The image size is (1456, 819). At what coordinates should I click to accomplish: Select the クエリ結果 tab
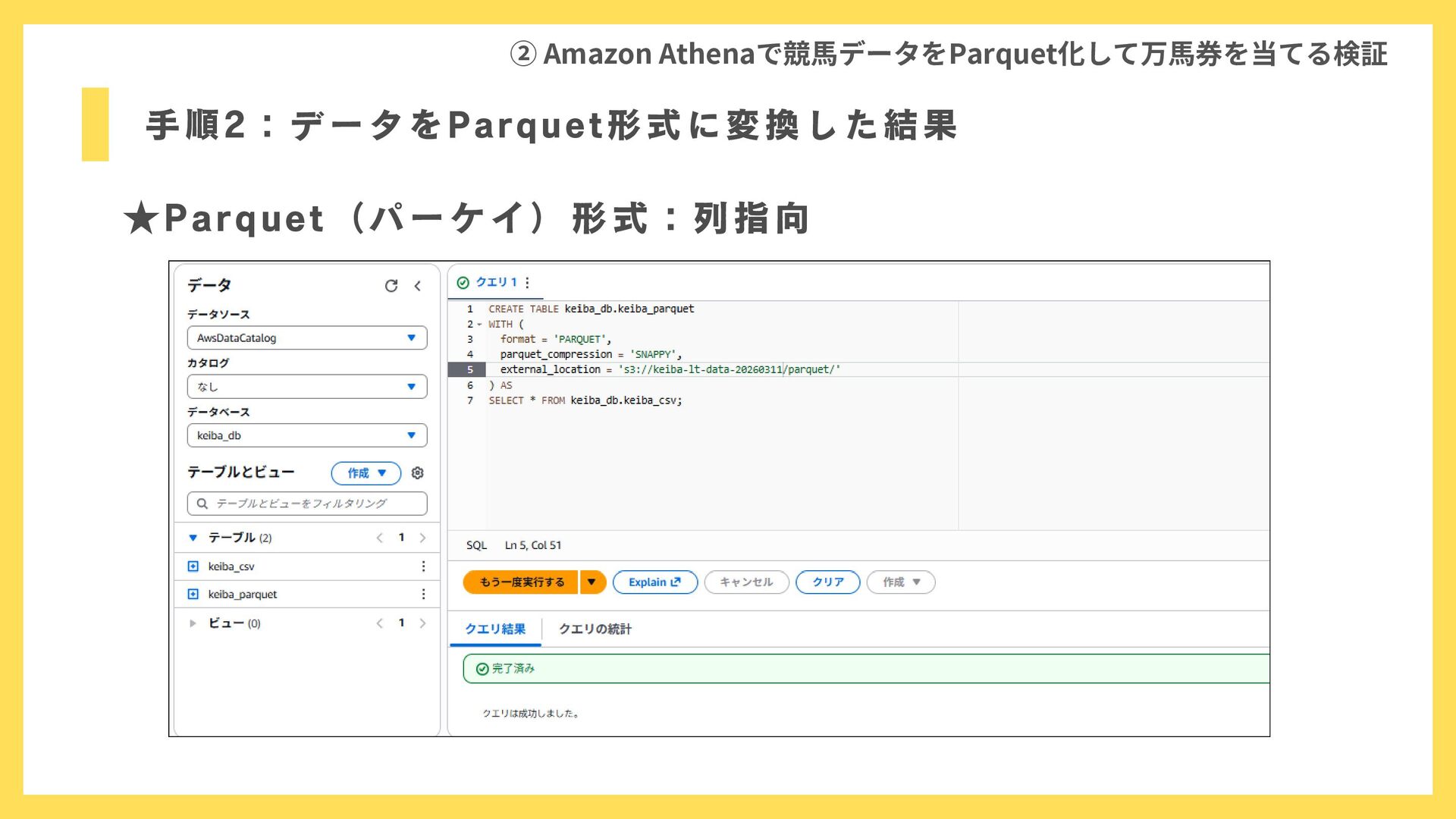tap(494, 629)
